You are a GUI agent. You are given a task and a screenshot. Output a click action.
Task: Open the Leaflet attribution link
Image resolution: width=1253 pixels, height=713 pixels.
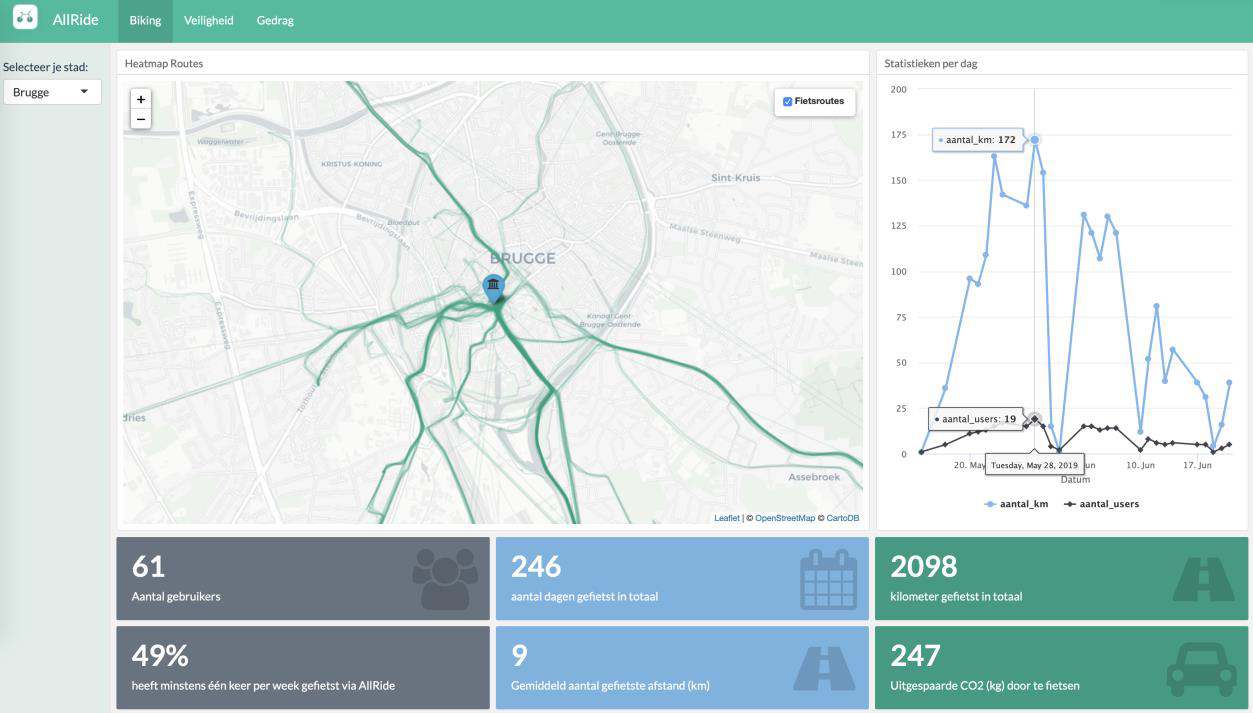pos(726,518)
